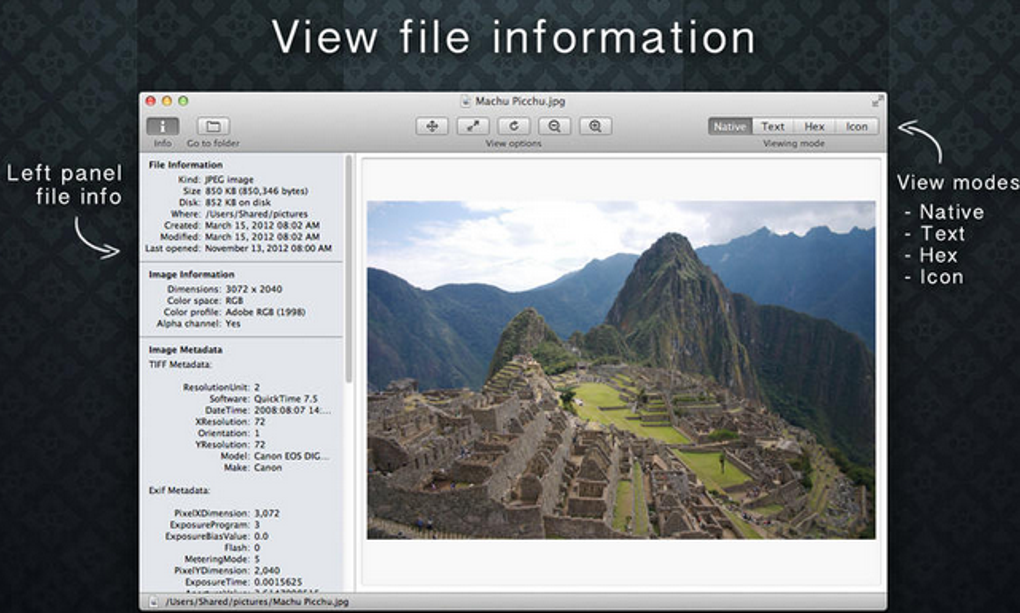This screenshot has width=1020, height=613.
Task: Click the PixelYDimension value 2,040
Action: (267, 571)
